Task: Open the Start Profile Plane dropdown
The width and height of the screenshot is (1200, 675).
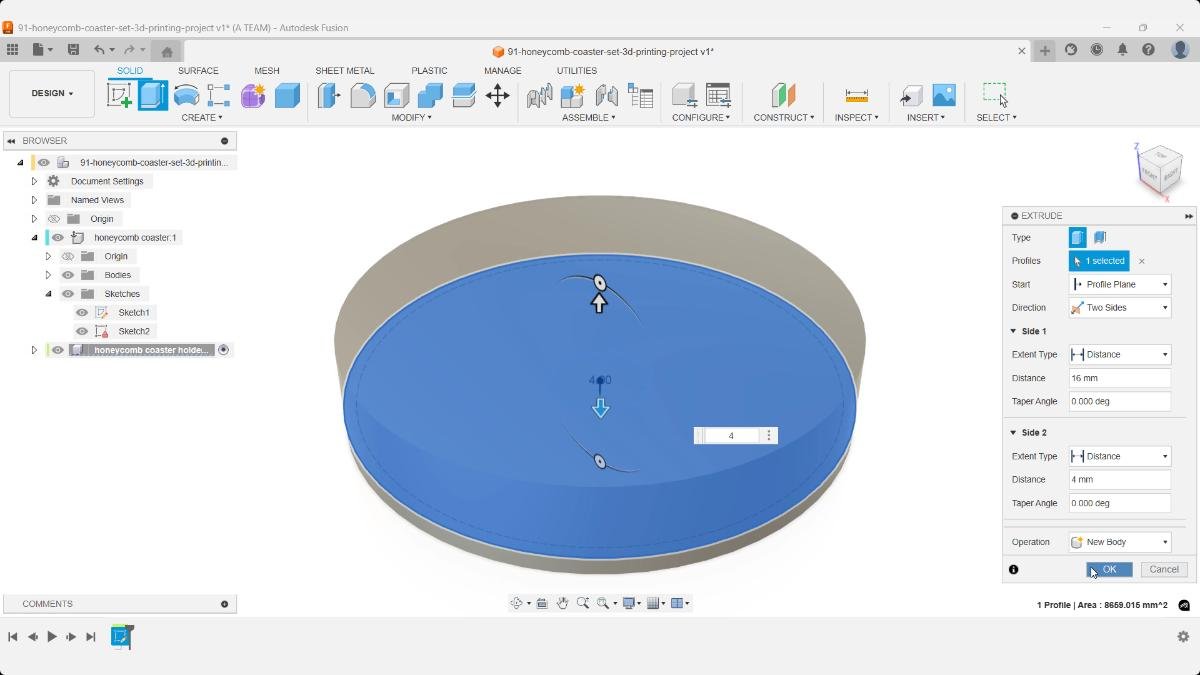Action: coord(1120,284)
